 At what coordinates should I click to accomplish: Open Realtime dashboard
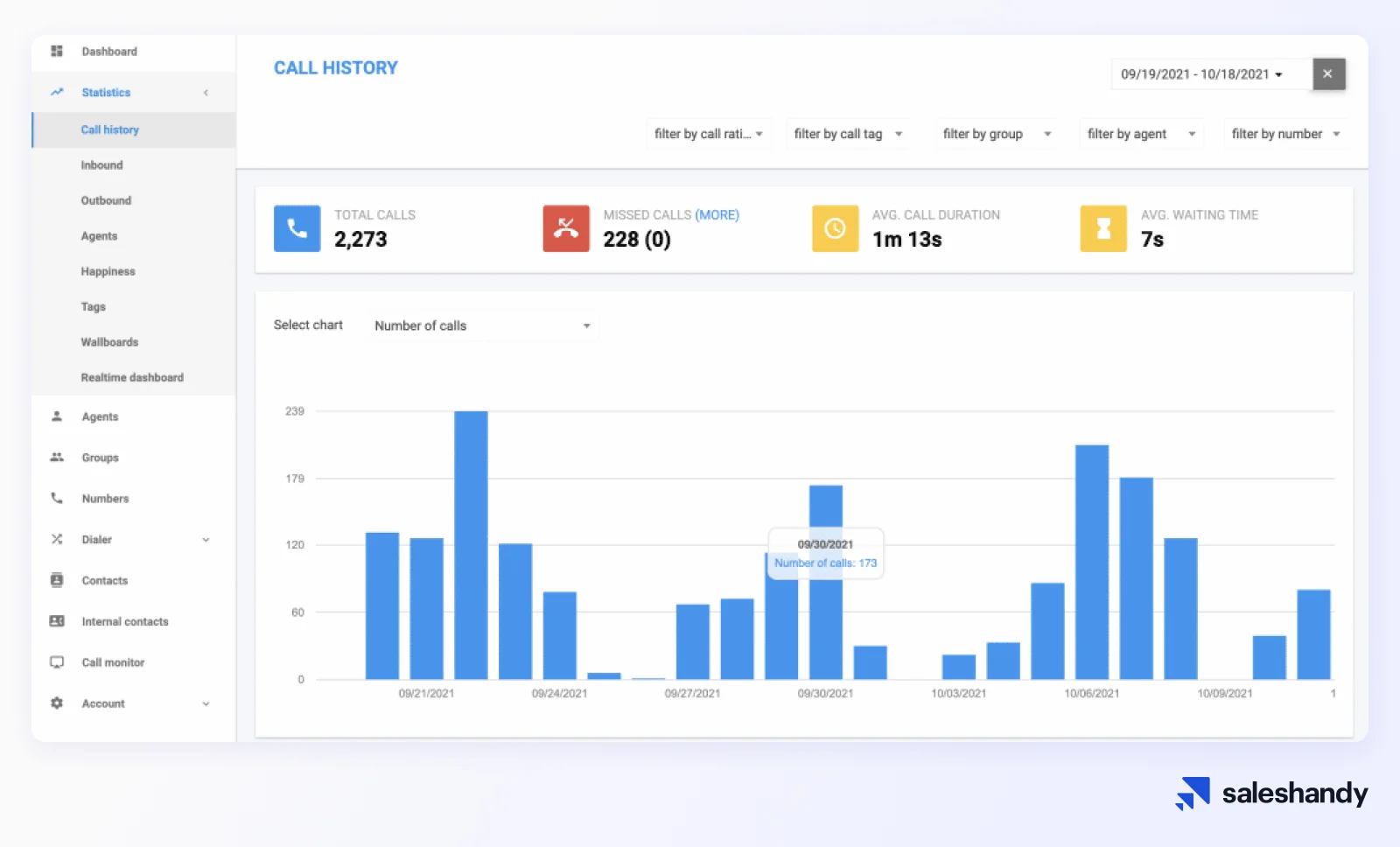click(132, 377)
